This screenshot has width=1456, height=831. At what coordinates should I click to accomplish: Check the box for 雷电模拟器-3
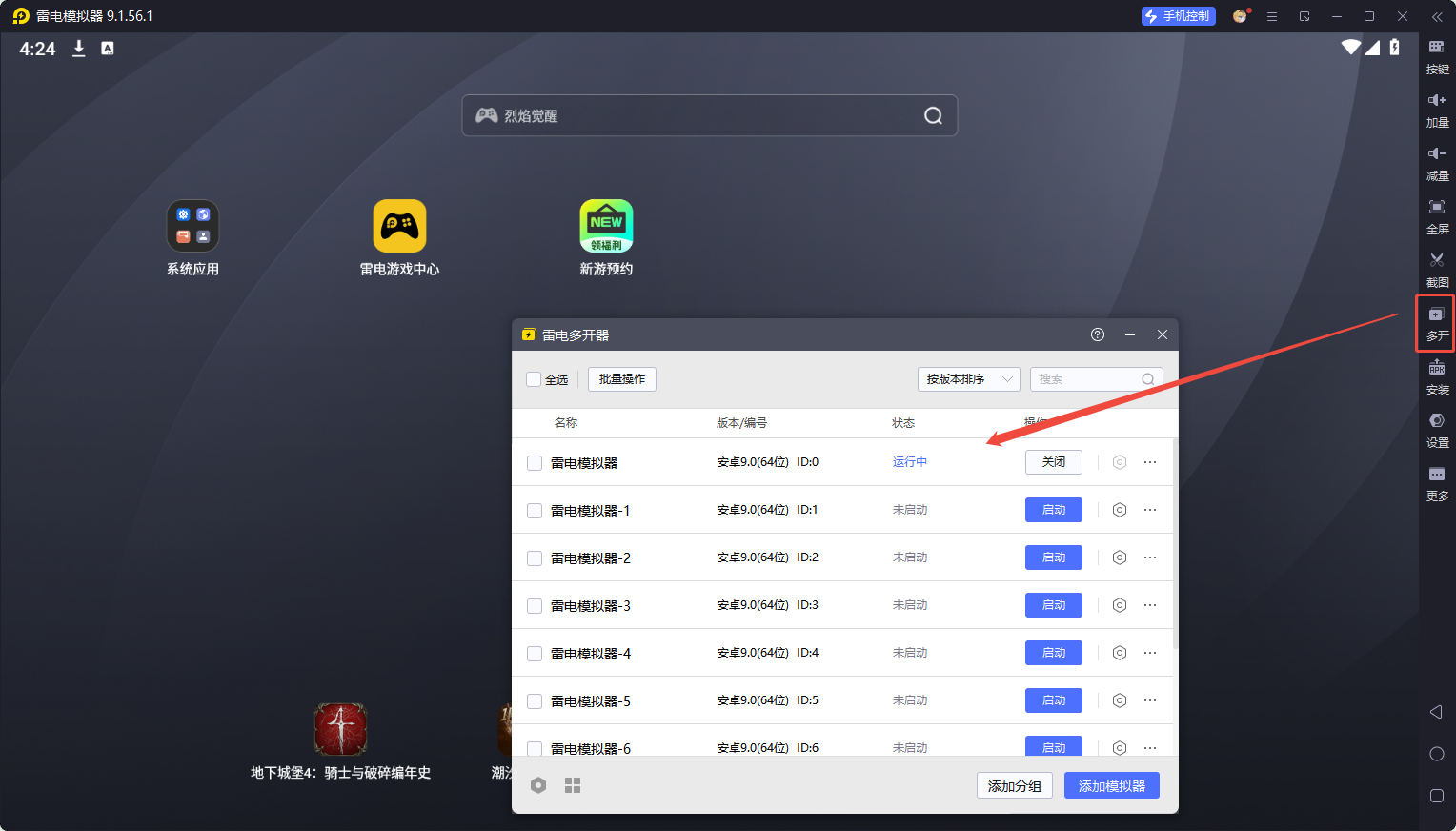[535, 606]
